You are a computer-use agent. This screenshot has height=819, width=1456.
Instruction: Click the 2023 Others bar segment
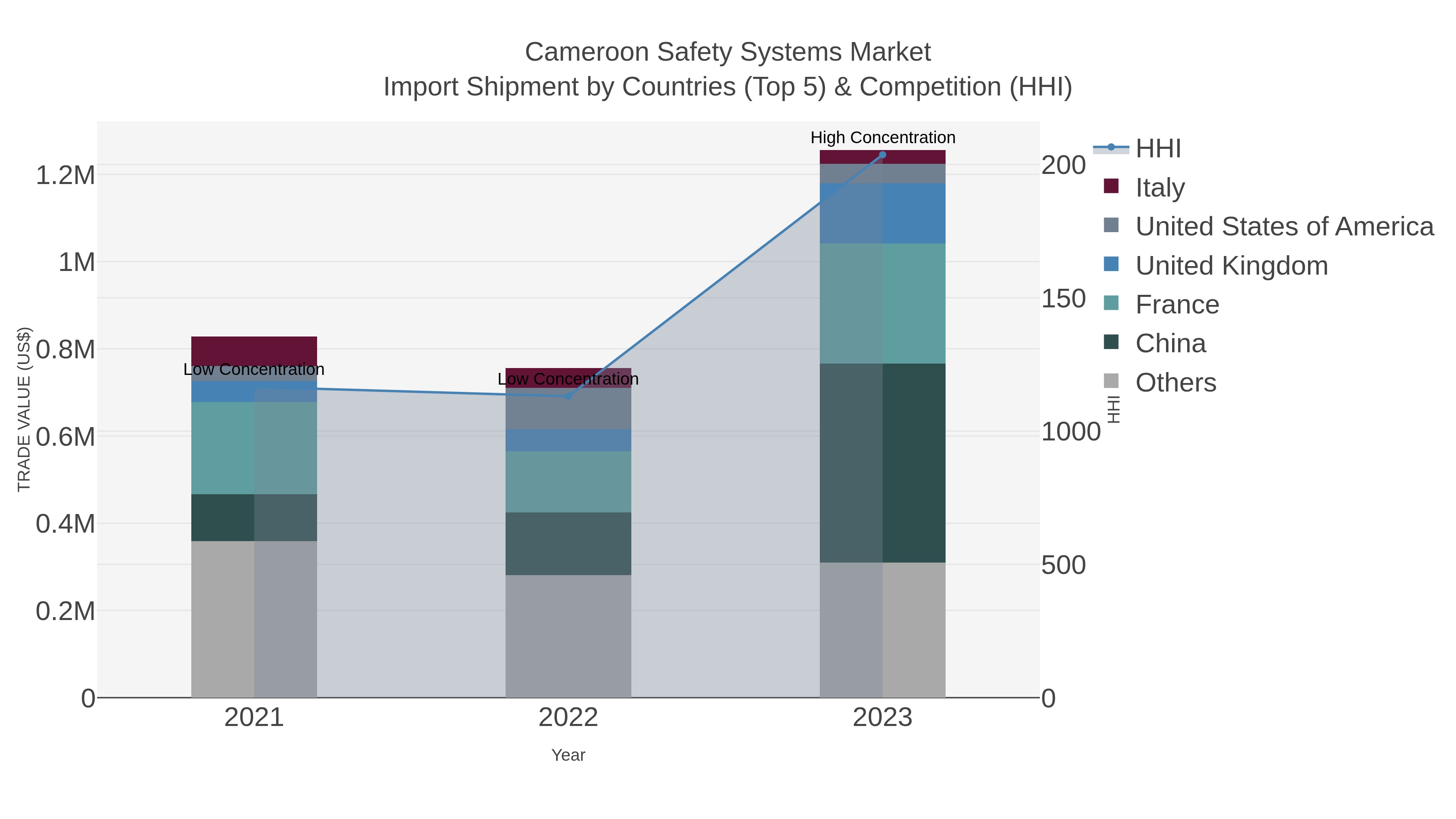[883, 630]
